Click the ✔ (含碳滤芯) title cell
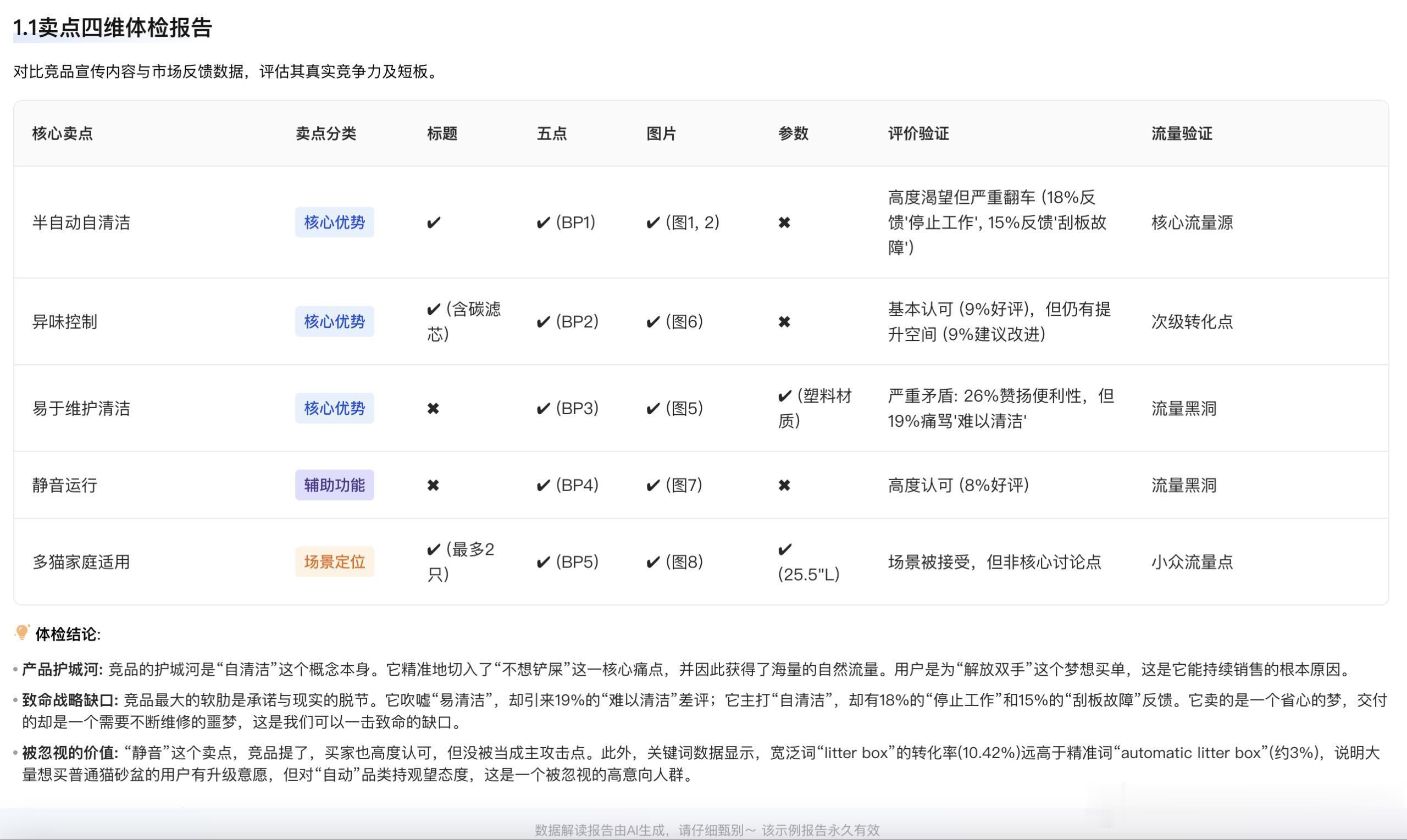Image resolution: width=1407 pixels, height=840 pixels. 464,321
